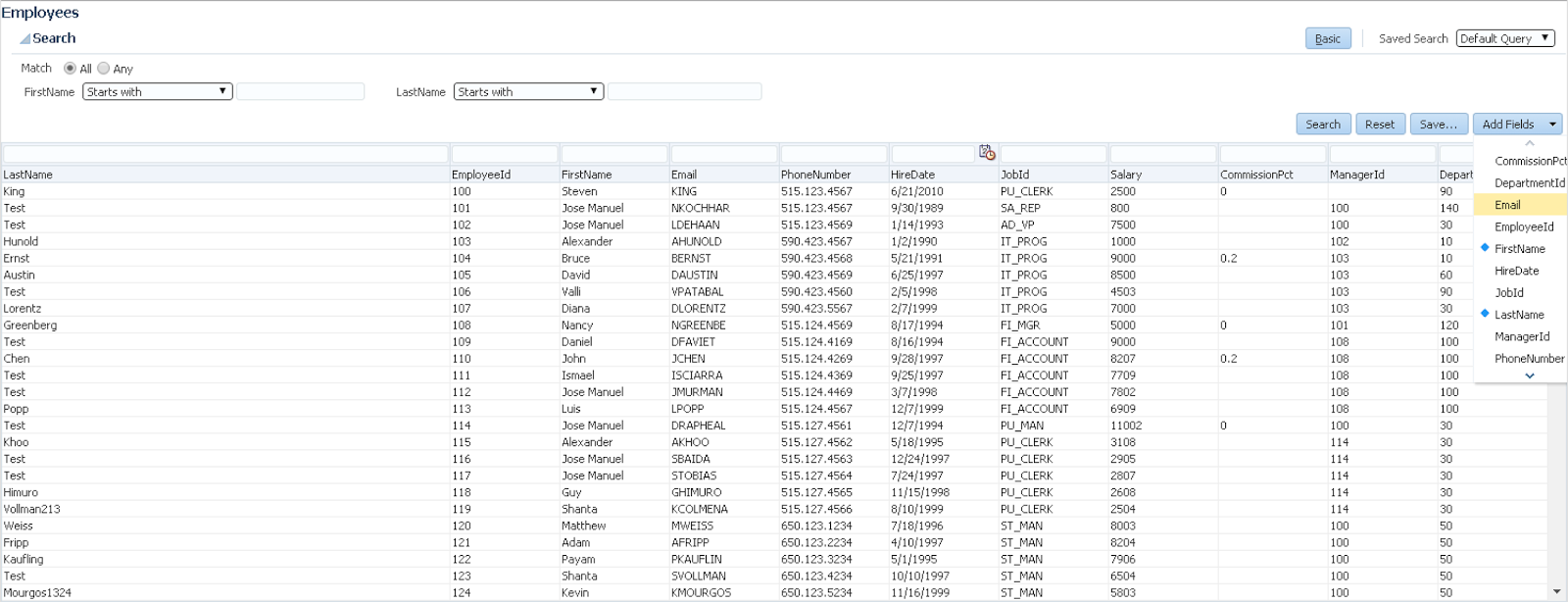This screenshot has width=1568, height=602.
Task: Click the EmployeeId column filter field
Action: click(x=505, y=154)
